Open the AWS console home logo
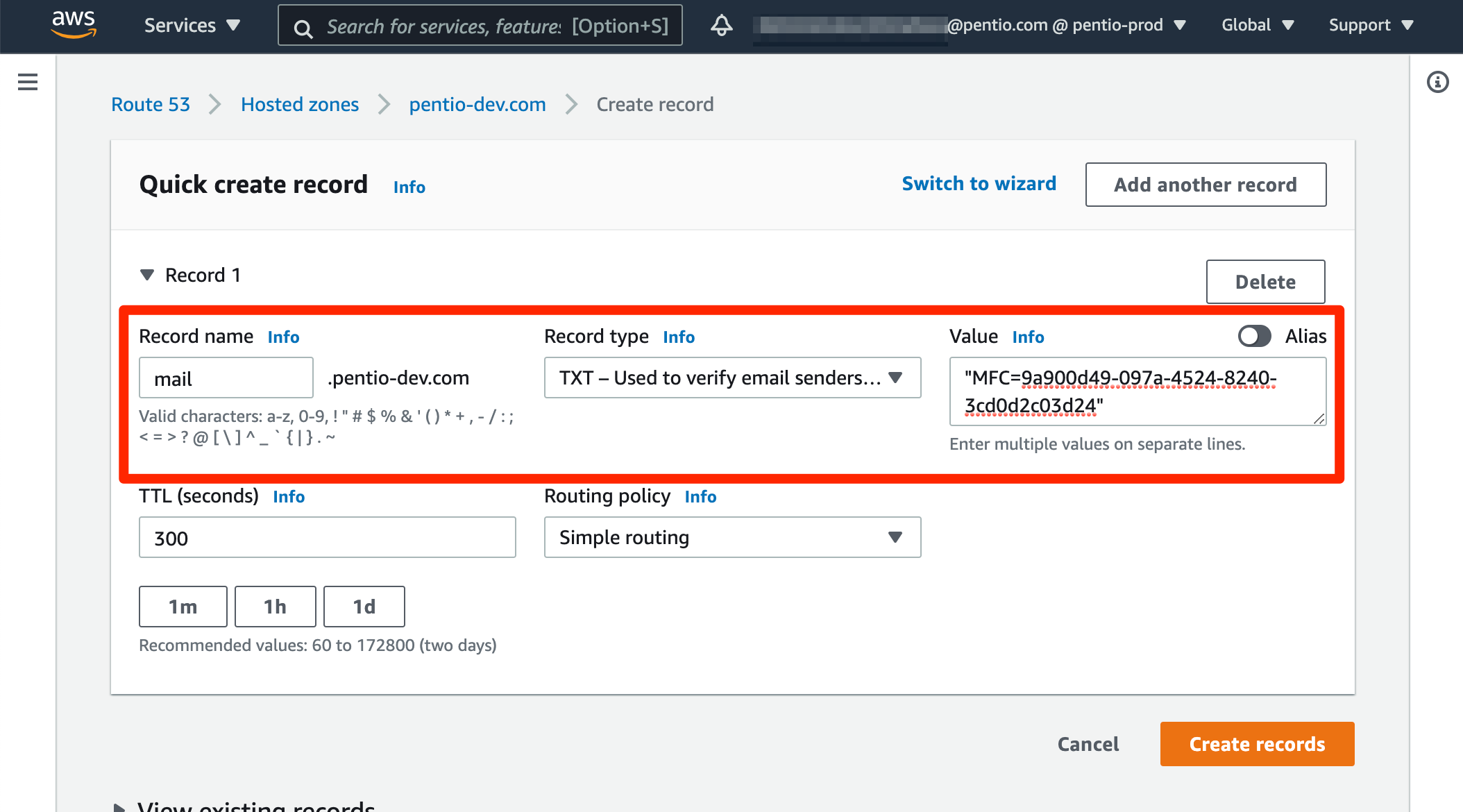1463x812 pixels. pyautogui.click(x=74, y=24)
